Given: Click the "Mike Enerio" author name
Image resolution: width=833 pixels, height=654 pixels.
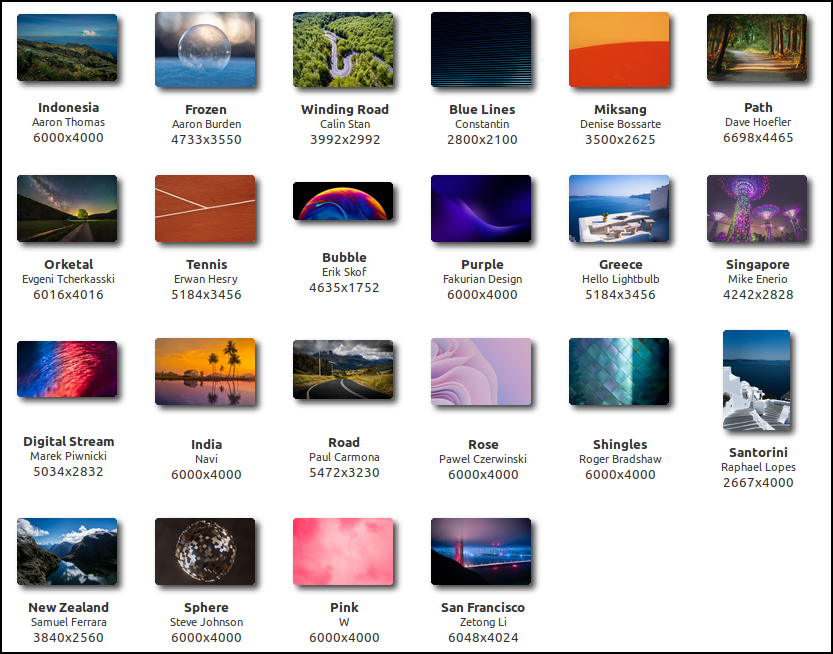Looking at the screenshot, I should [x=758, y=279].
